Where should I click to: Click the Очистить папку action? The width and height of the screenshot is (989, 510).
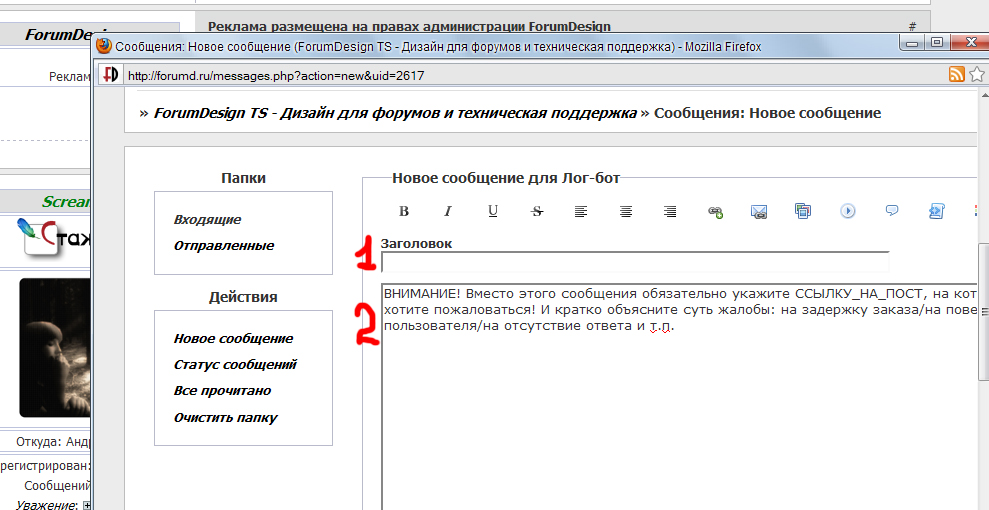point(225,418)
